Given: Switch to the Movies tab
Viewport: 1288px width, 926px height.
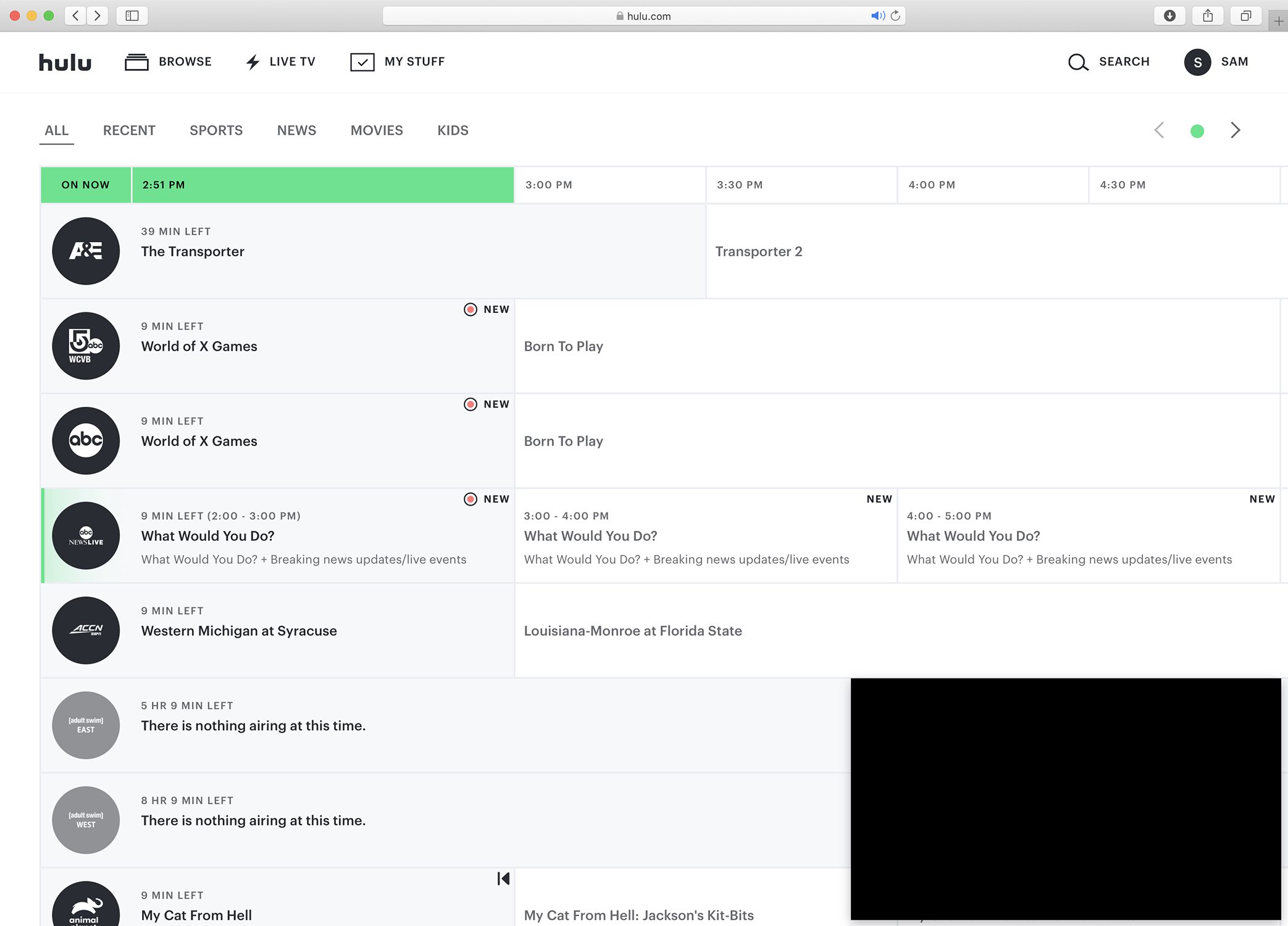Looking at the screenshot, I should pos(377,130).
